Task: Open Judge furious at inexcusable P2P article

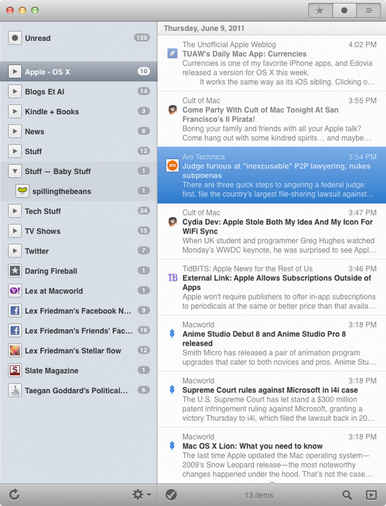Action: 272,175
